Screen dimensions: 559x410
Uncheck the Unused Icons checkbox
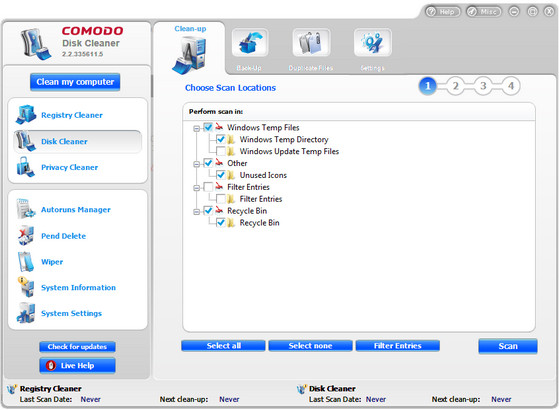pyautogui.click(x=221, y=175)
